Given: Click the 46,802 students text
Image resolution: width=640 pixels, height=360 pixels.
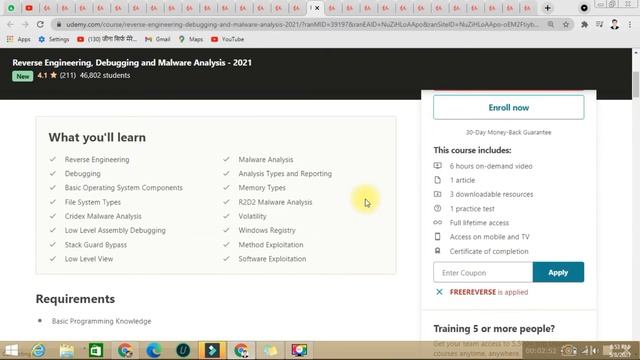Looking at the screenshot, I should (x=105, y=76).
